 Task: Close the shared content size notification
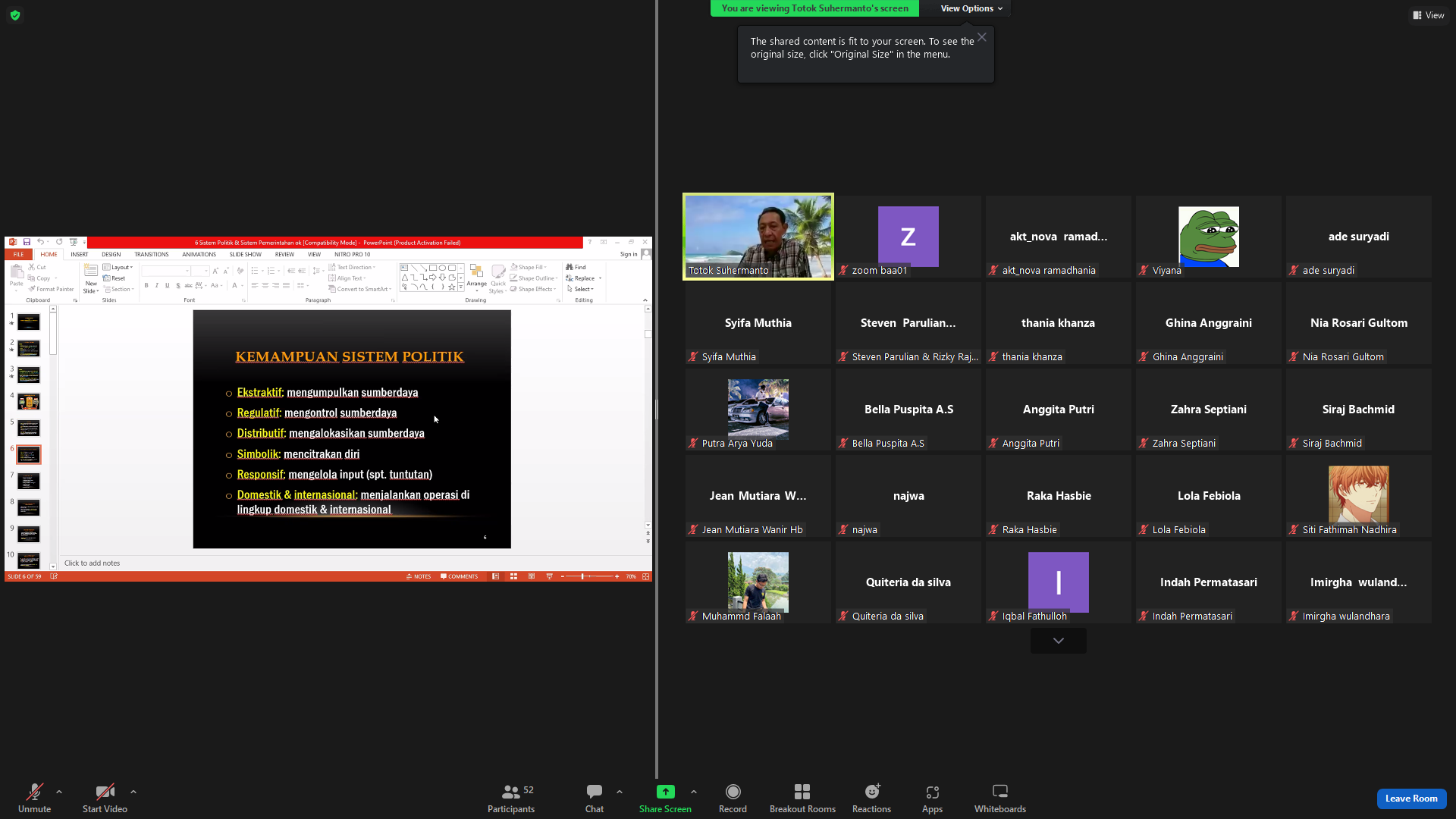(982, 37)
